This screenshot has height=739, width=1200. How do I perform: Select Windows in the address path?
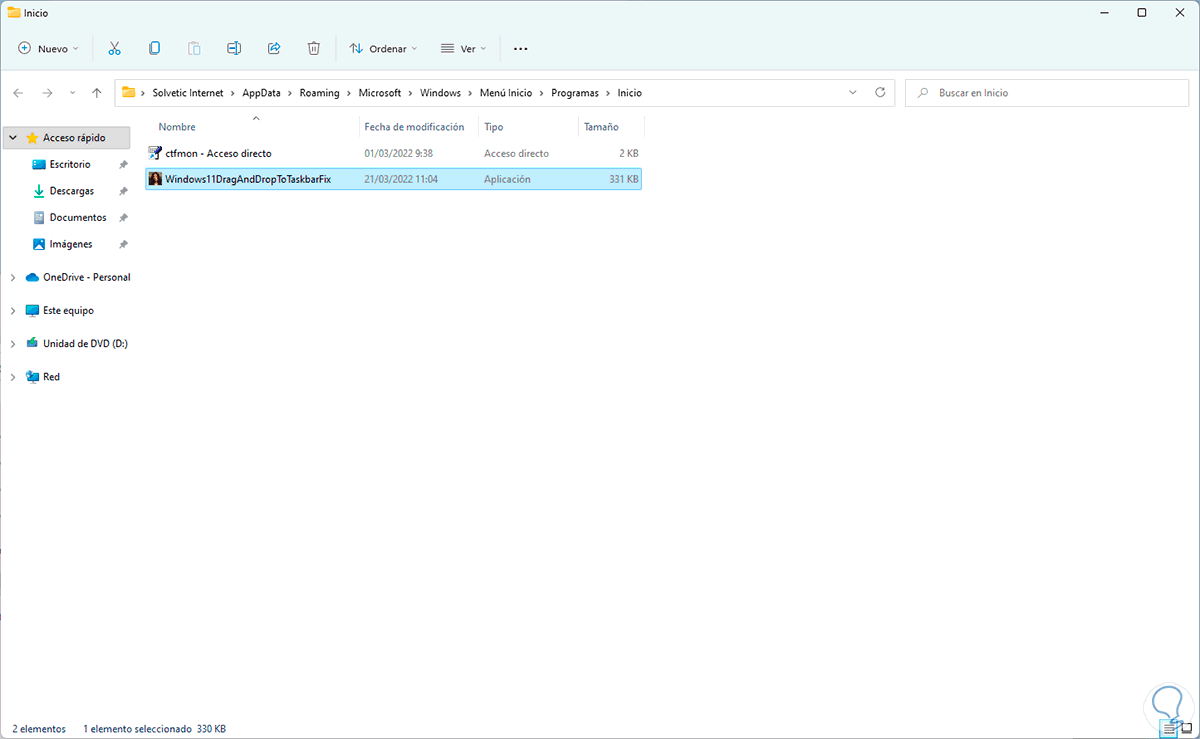[x=440, y=92]
